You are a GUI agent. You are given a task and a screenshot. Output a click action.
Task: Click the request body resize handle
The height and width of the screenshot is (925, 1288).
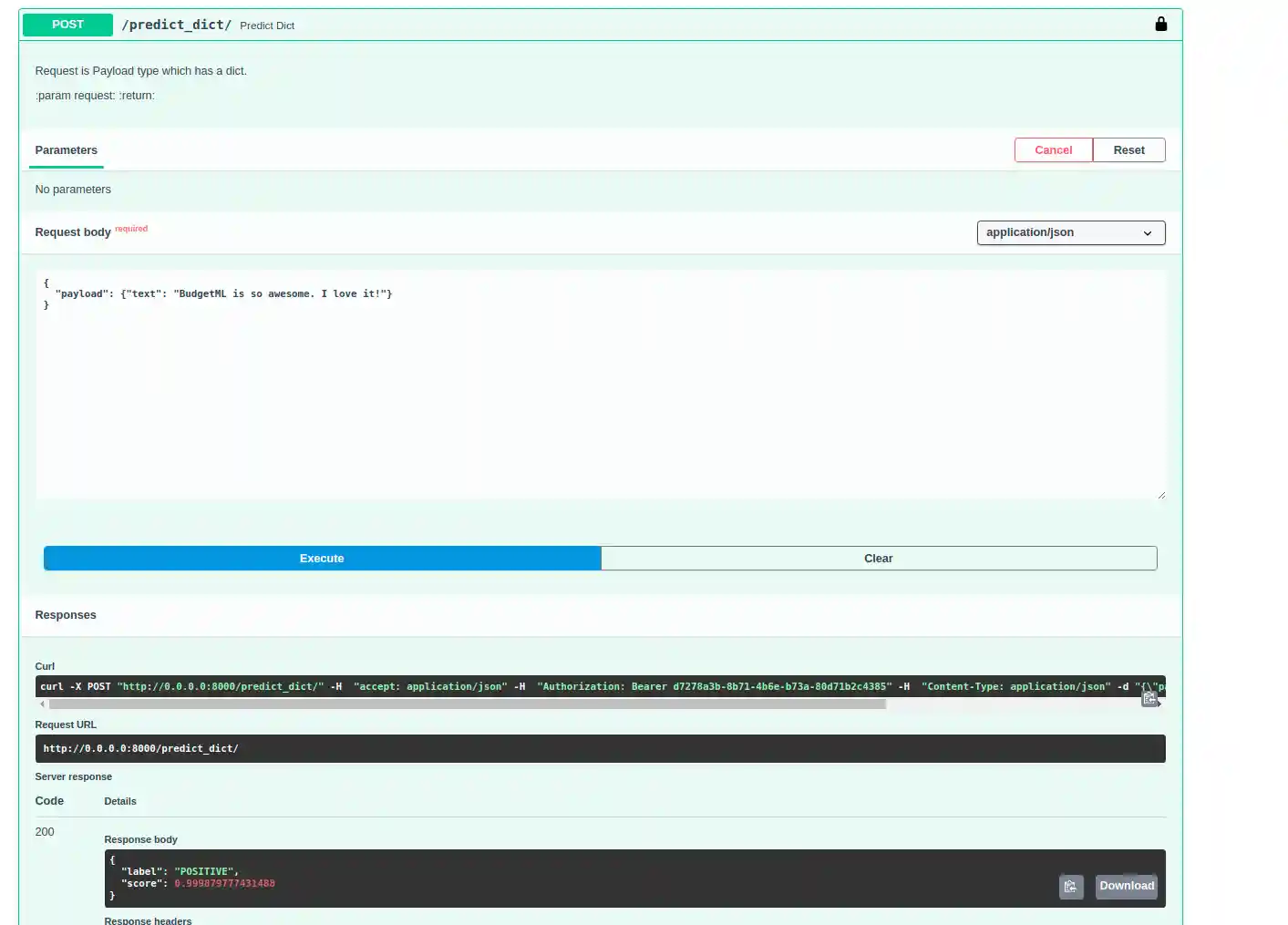click(1160, 493)
